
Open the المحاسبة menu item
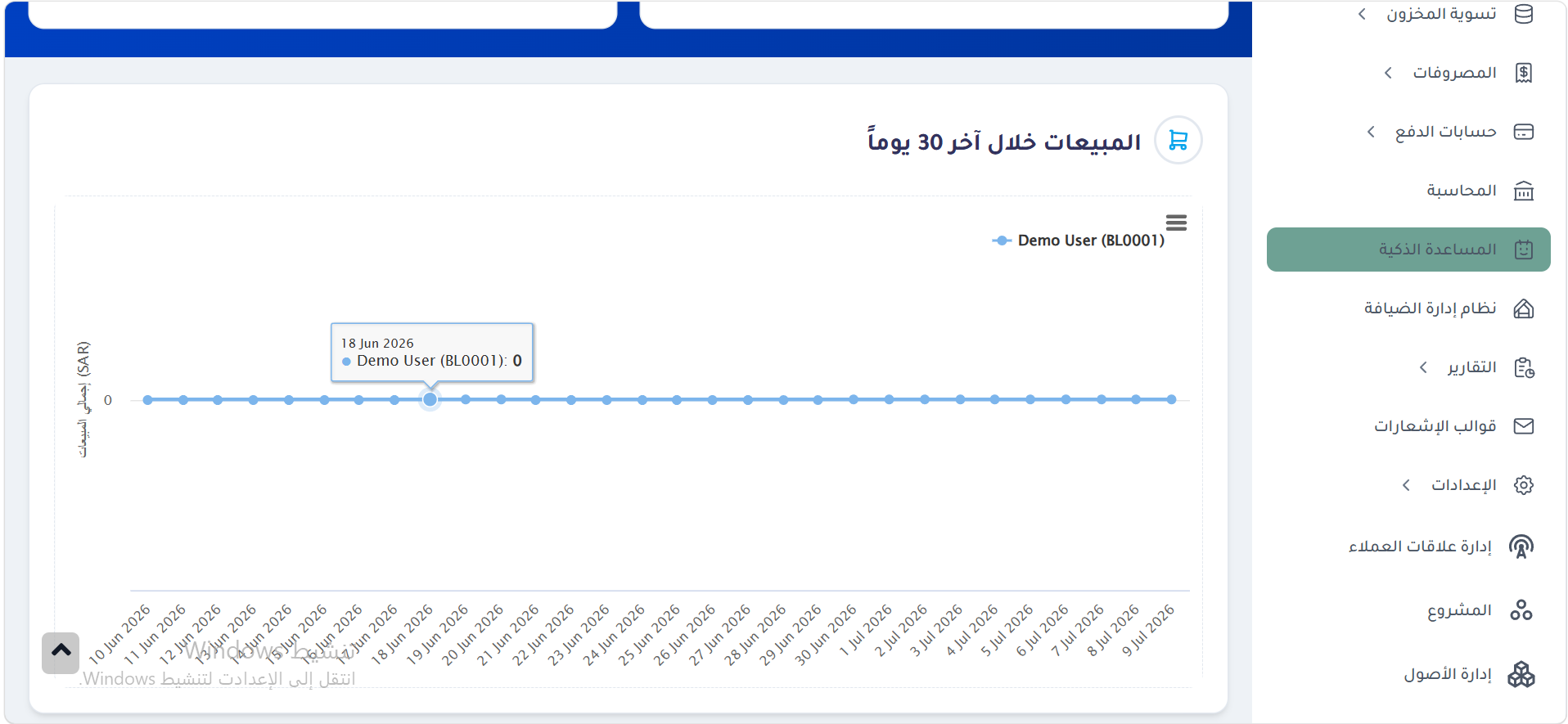pyautogui.click(x=1462, y=191)
